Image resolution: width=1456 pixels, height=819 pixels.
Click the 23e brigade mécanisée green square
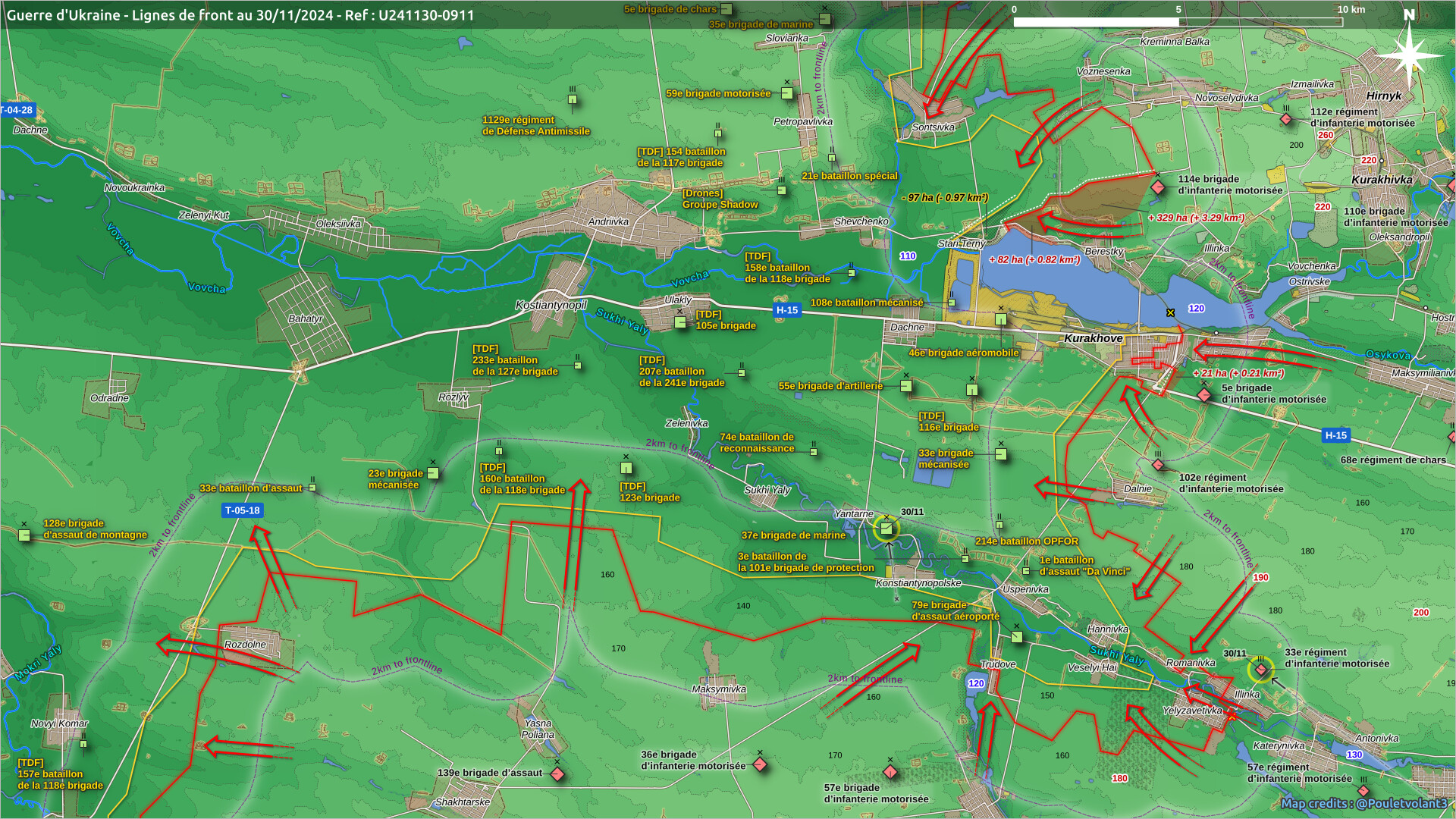tap(433, 473)
